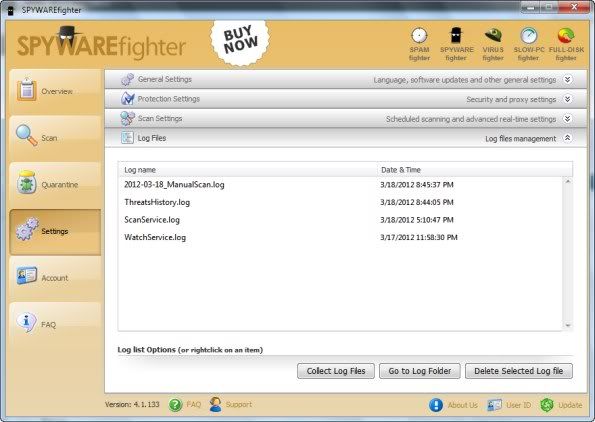595x422 pixels.
Task: Open SPAM fighter product icon
Action: point(419,44)
